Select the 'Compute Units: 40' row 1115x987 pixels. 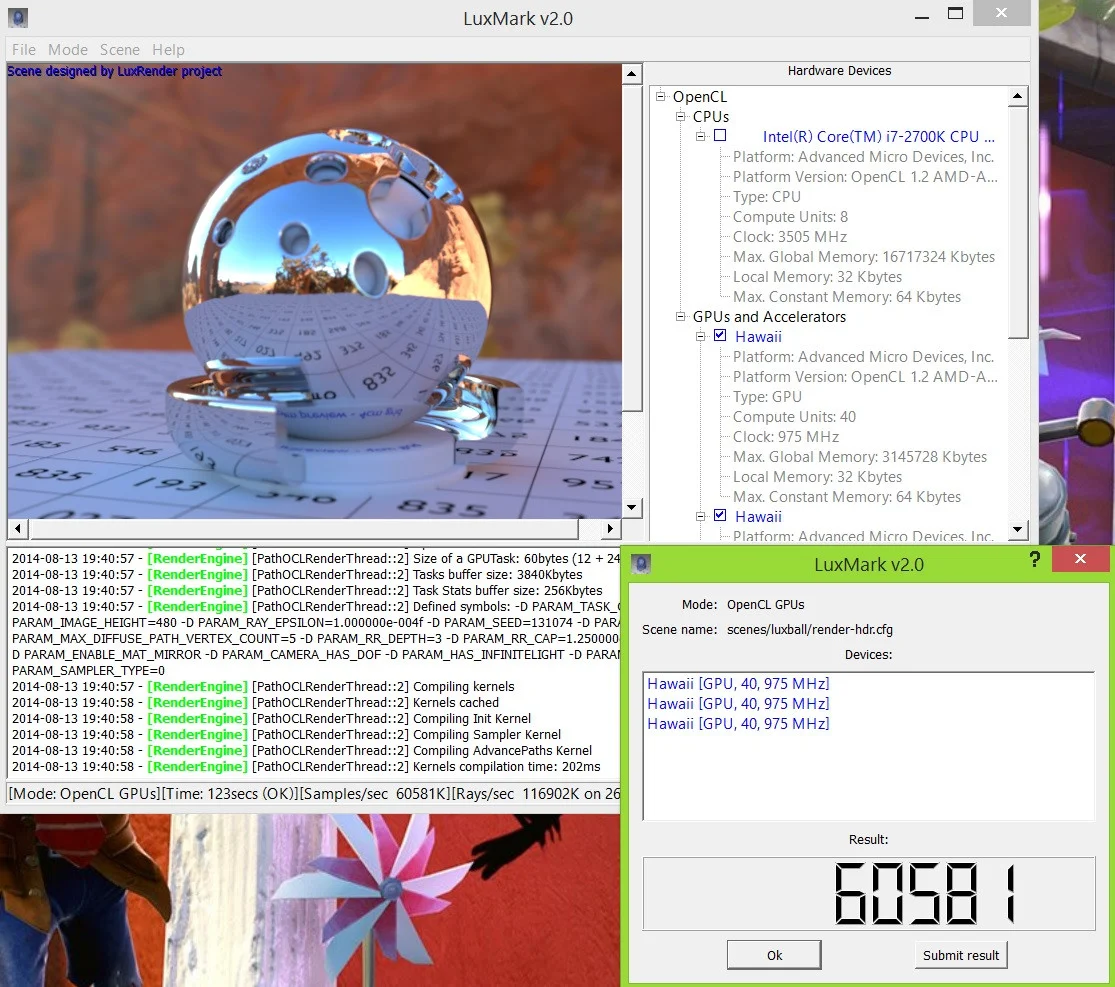pyautogui.click(x=794, y=416)
